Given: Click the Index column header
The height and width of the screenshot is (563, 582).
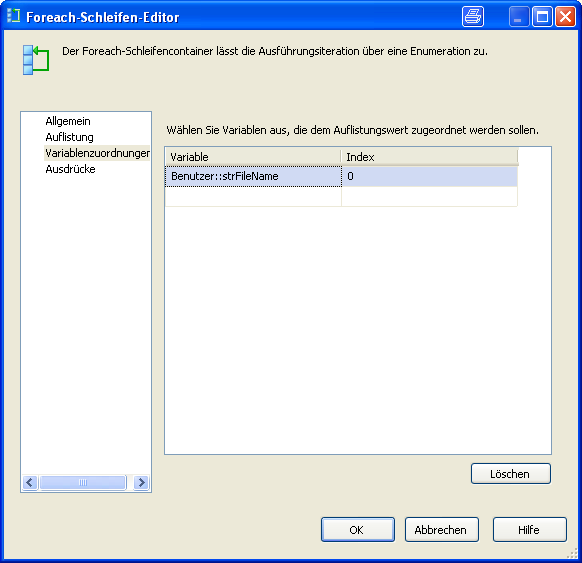Looking at the screenshot, I should (429, 157).
